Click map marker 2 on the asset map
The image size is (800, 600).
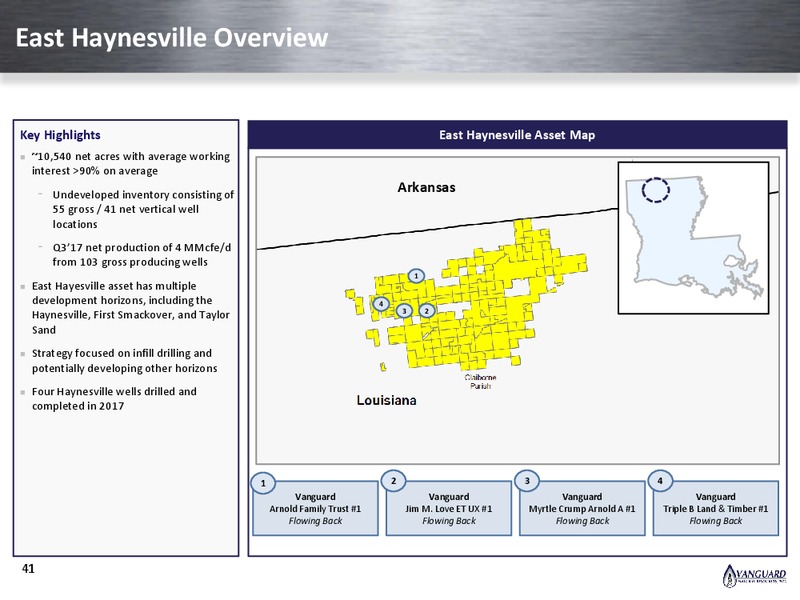click(x=427, y=311)
